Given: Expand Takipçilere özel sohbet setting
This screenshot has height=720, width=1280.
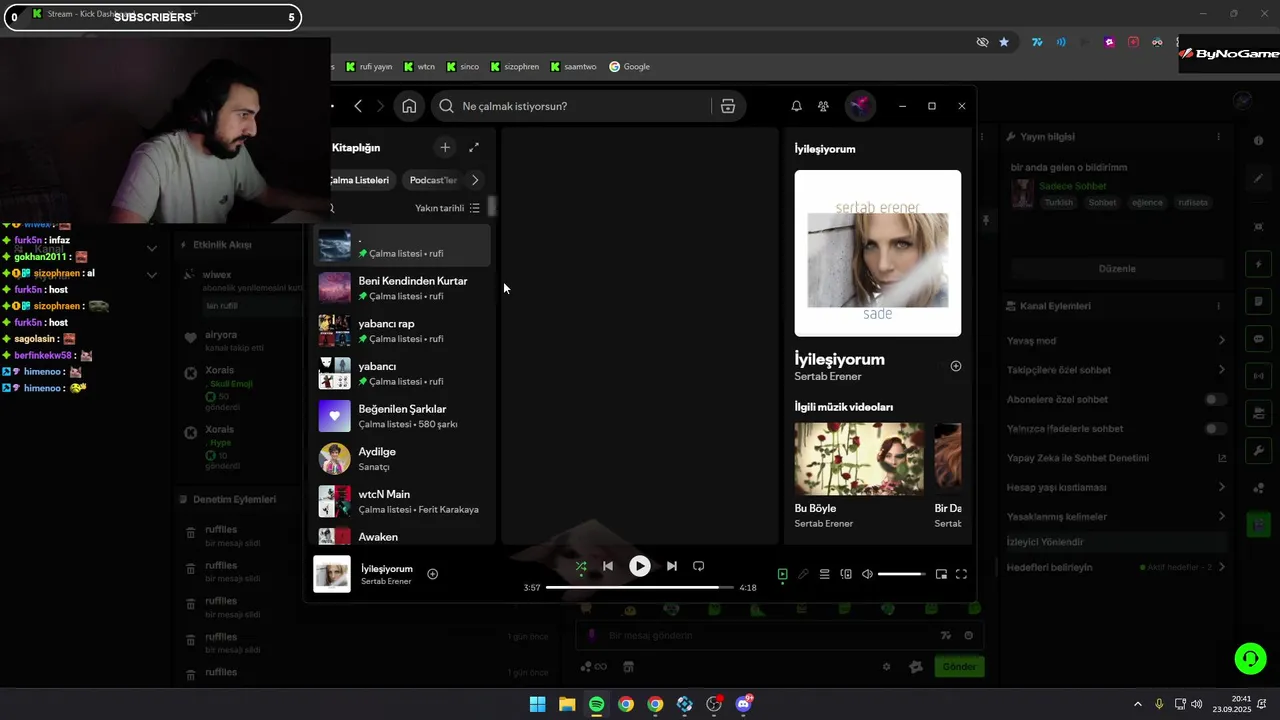Looking at the screenshot, I should pyautogui.click(x=1116, y=370).
